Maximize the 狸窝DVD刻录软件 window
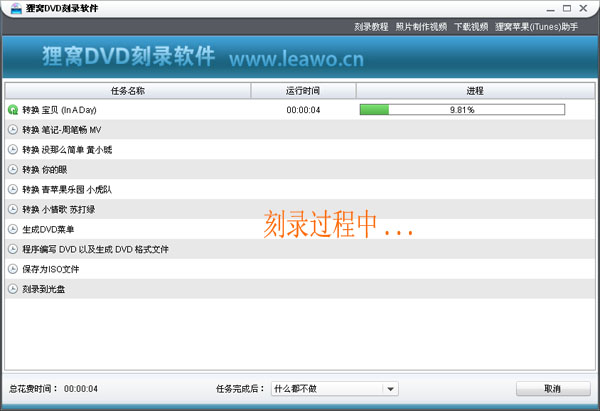 pos(567,8)
